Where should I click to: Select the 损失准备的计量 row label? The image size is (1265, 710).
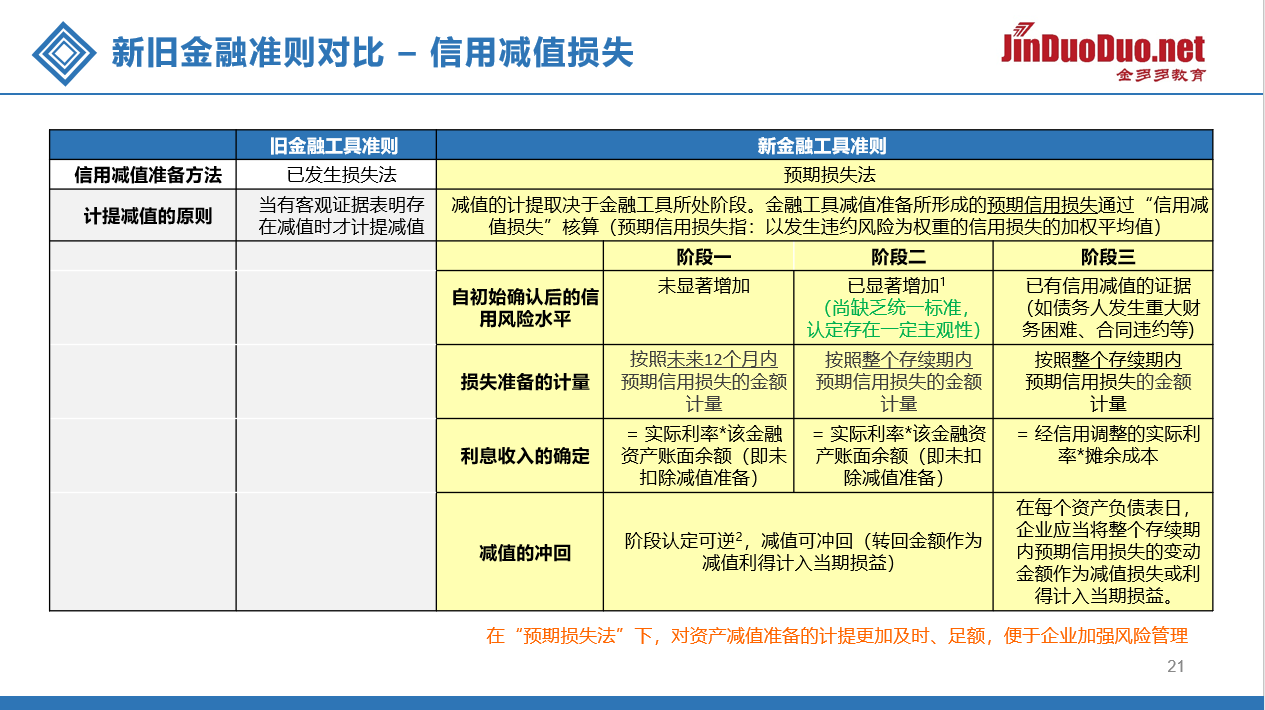(x=519, y=382)
